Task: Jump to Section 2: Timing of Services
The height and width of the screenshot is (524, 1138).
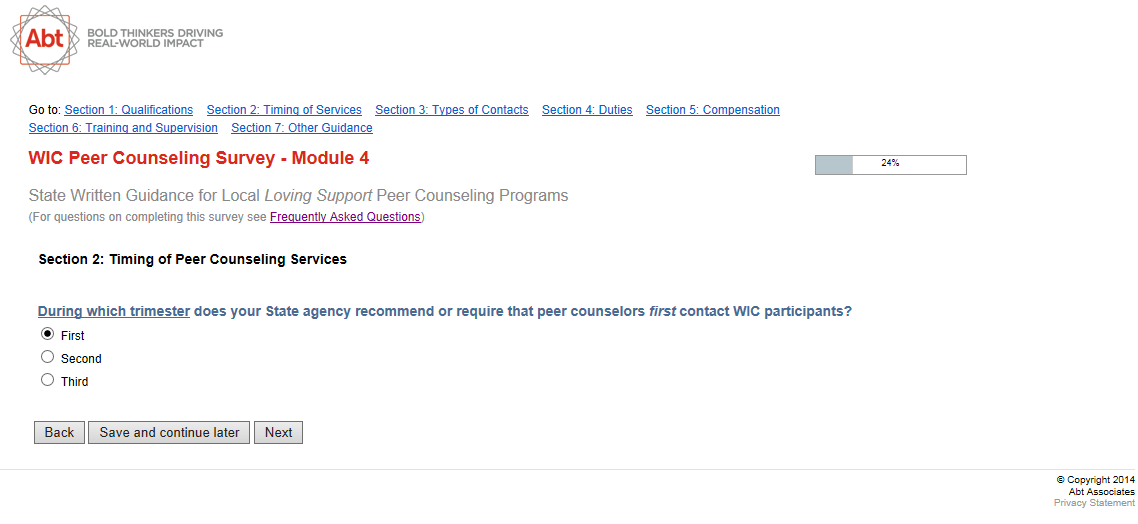Action: pos(284,110)
